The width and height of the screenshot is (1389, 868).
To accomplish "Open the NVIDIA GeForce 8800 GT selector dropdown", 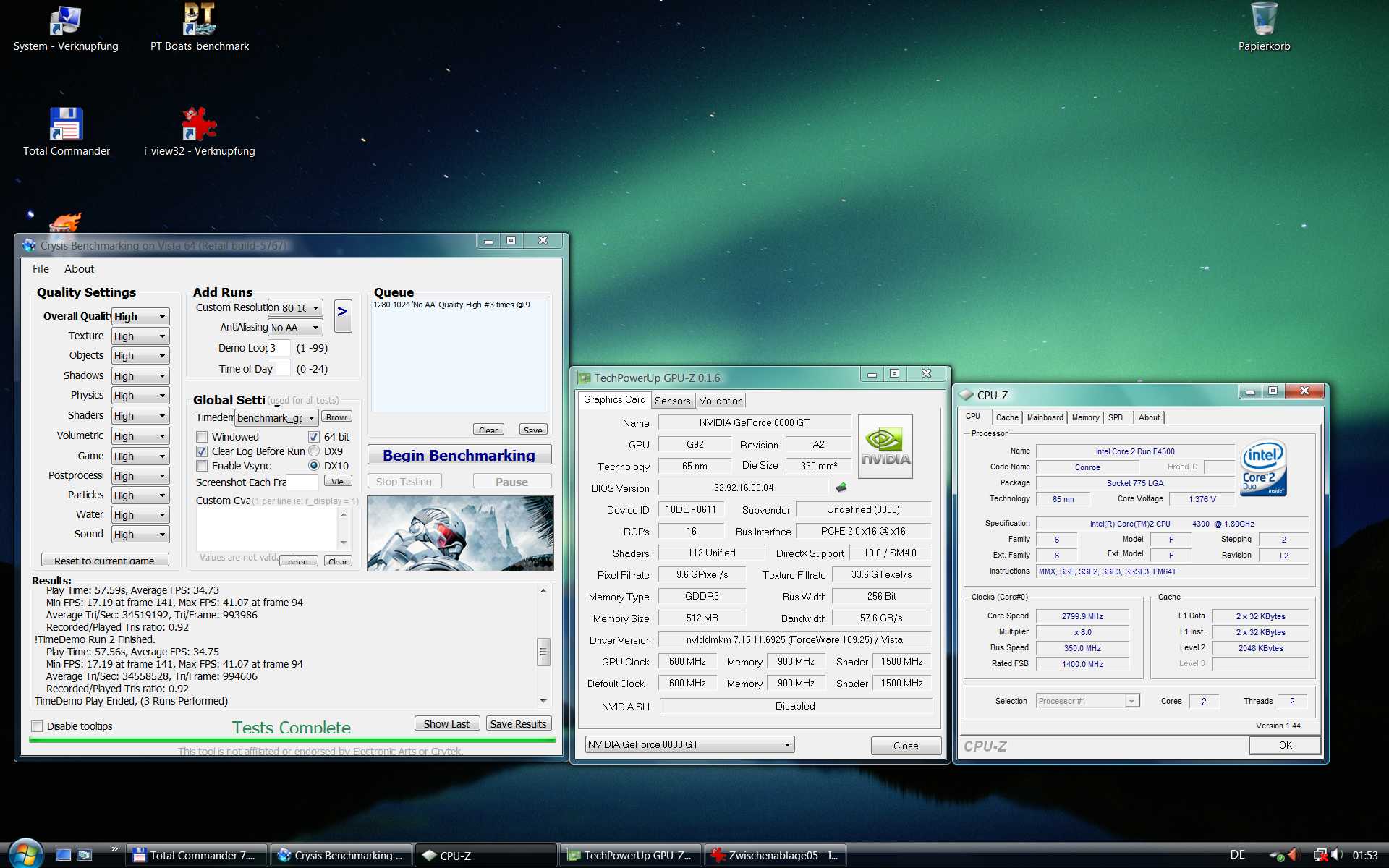I will [x=689, y=744].
